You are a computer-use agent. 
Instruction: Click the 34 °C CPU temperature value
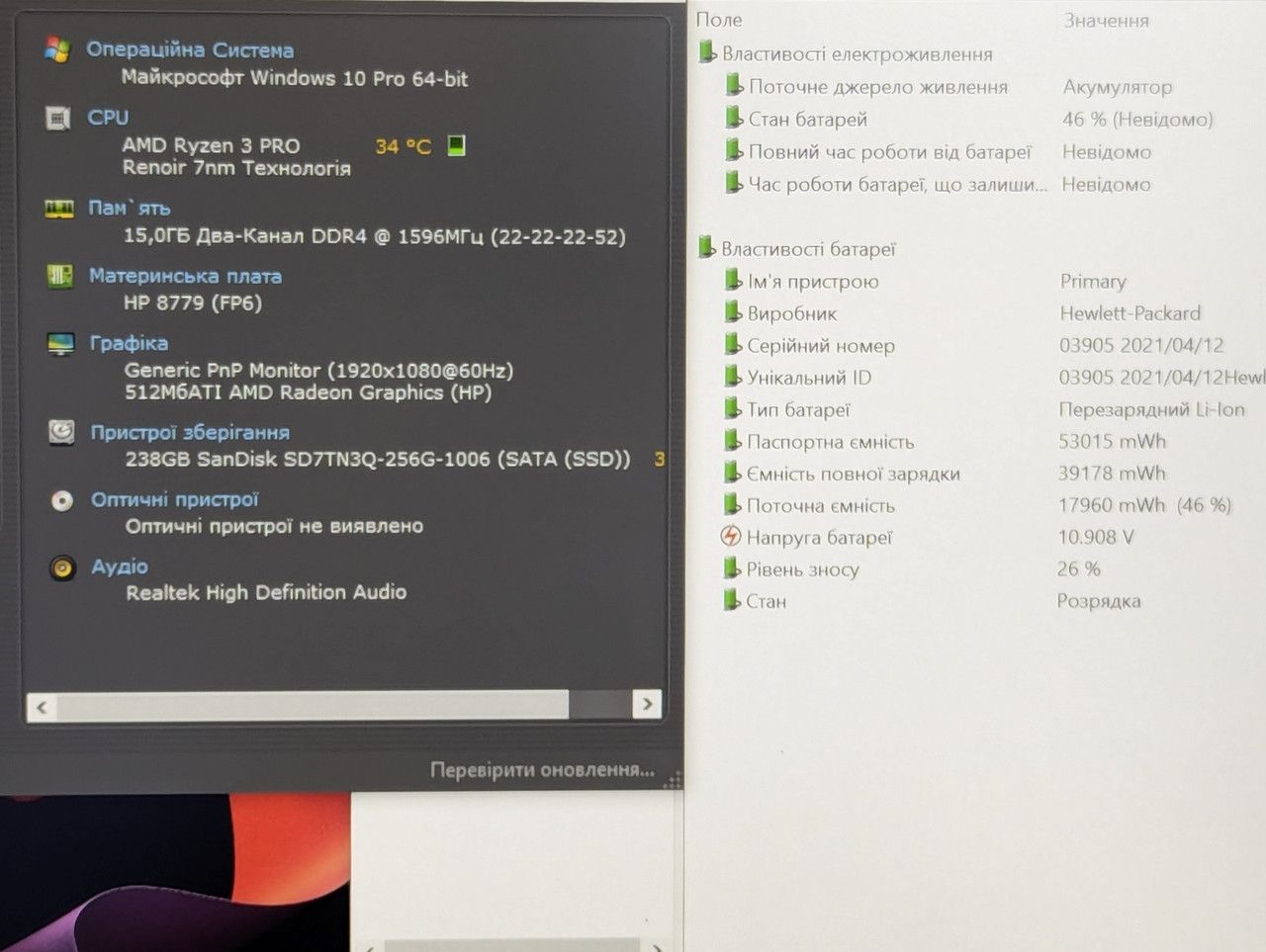pos(403,146)
